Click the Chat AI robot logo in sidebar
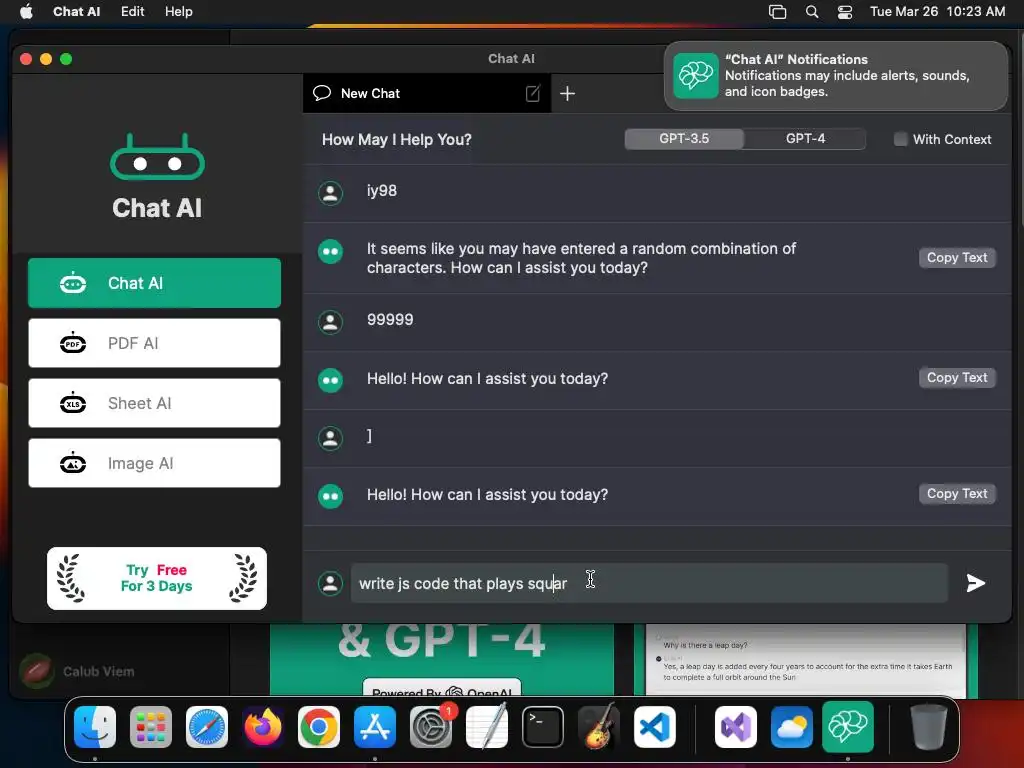The width and height of the screenshot is (1024, 768). point(157,157)
